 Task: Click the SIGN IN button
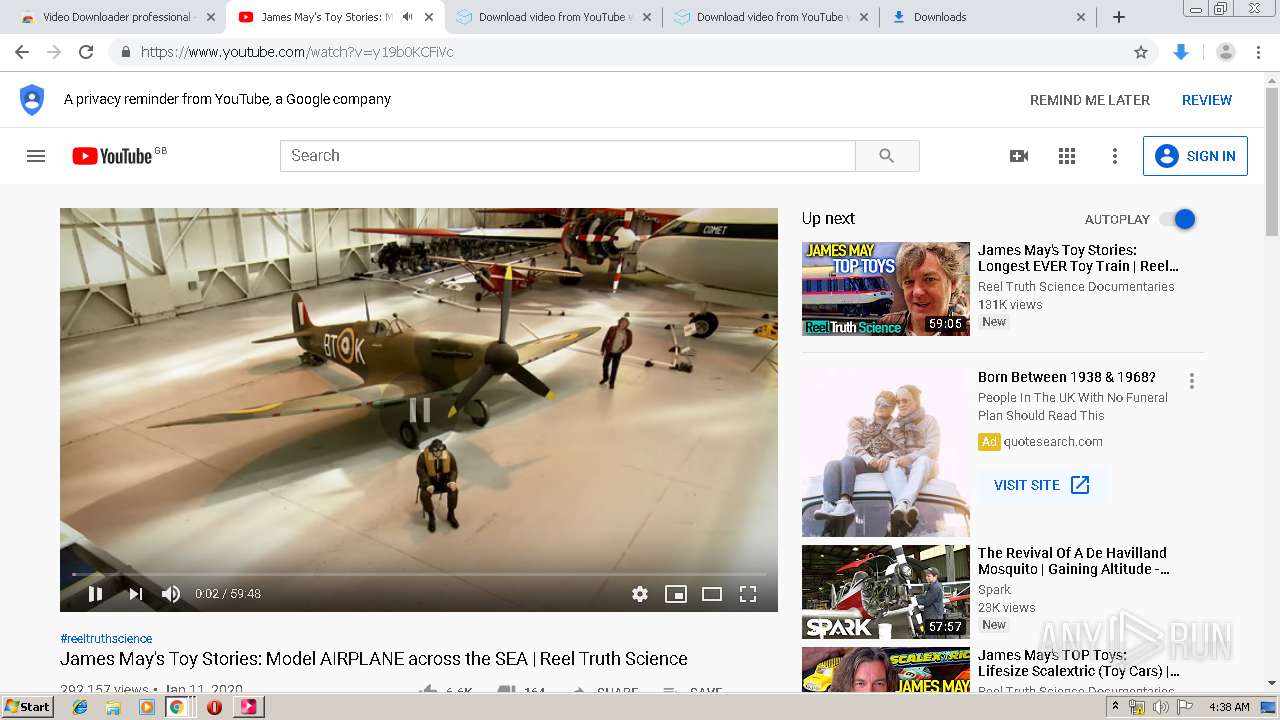tap(1195, 156)
